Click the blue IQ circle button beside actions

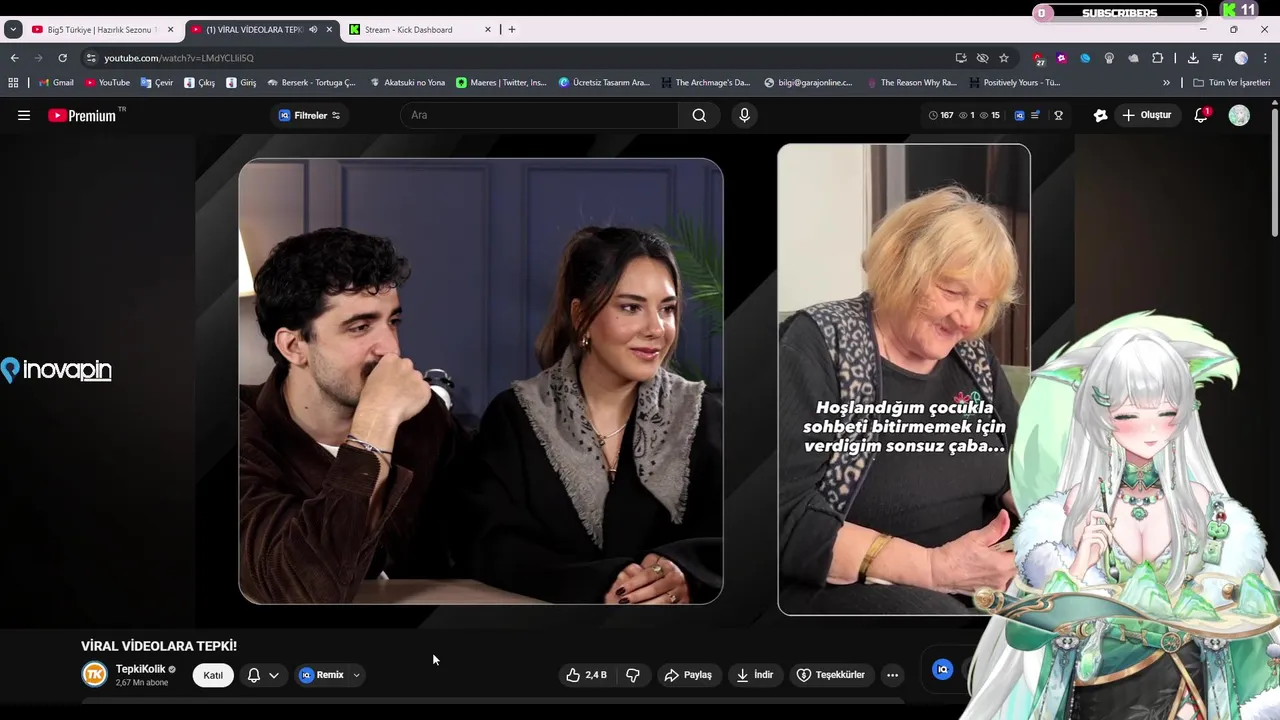942,670
